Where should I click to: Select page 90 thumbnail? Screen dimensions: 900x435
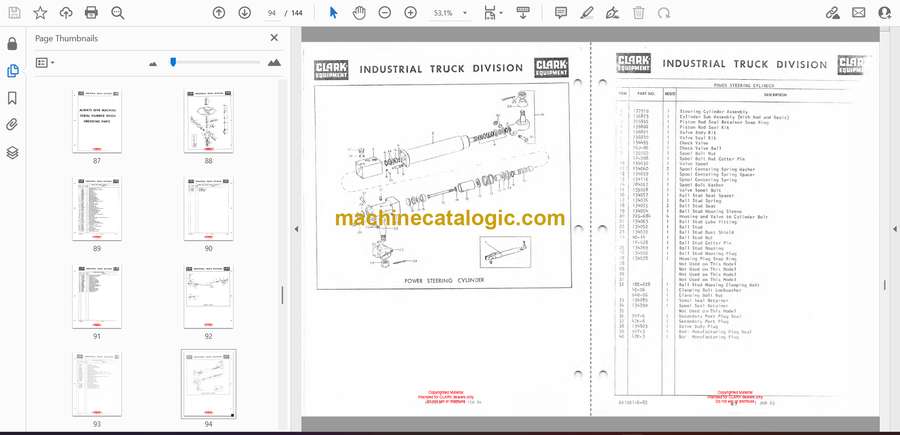click(x=208, y=208)
